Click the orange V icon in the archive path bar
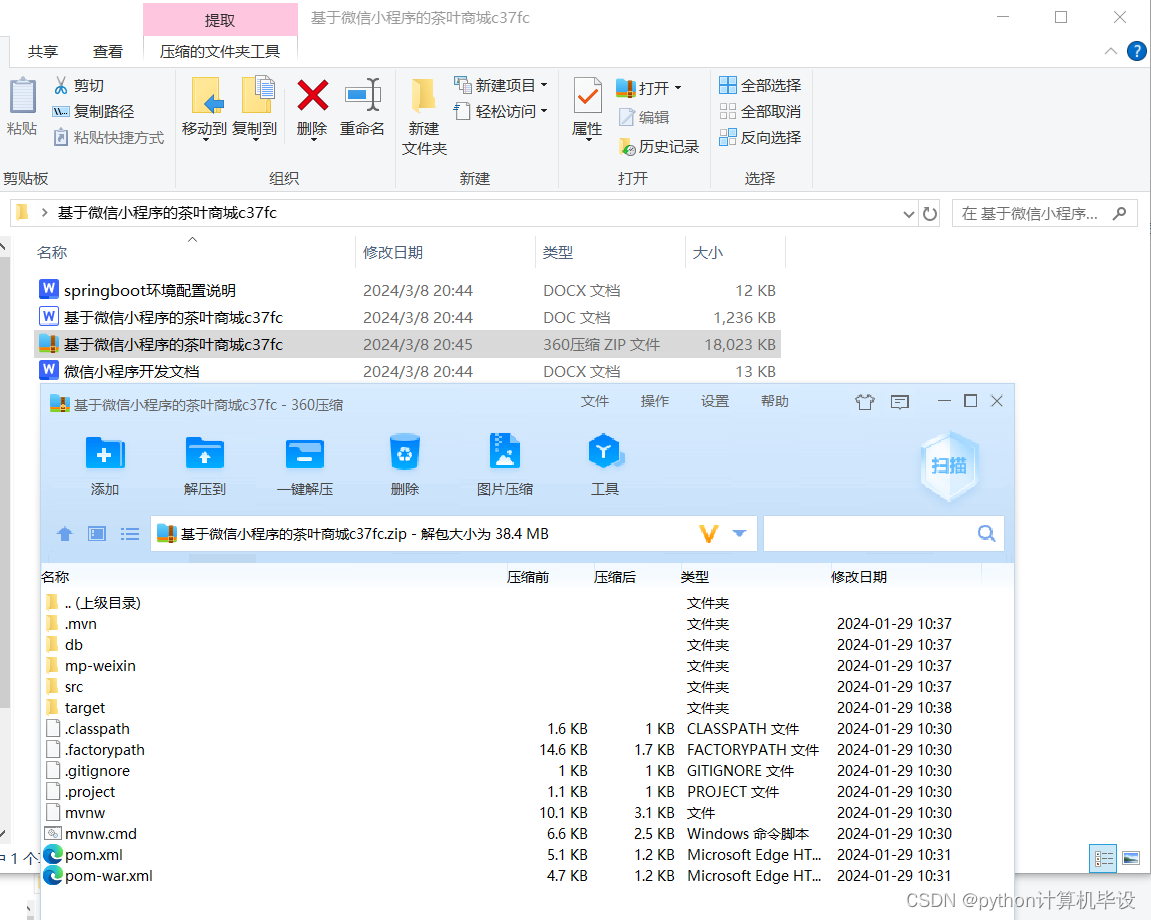This screenshot has height=920, width=1151. (x=708, y=534)
